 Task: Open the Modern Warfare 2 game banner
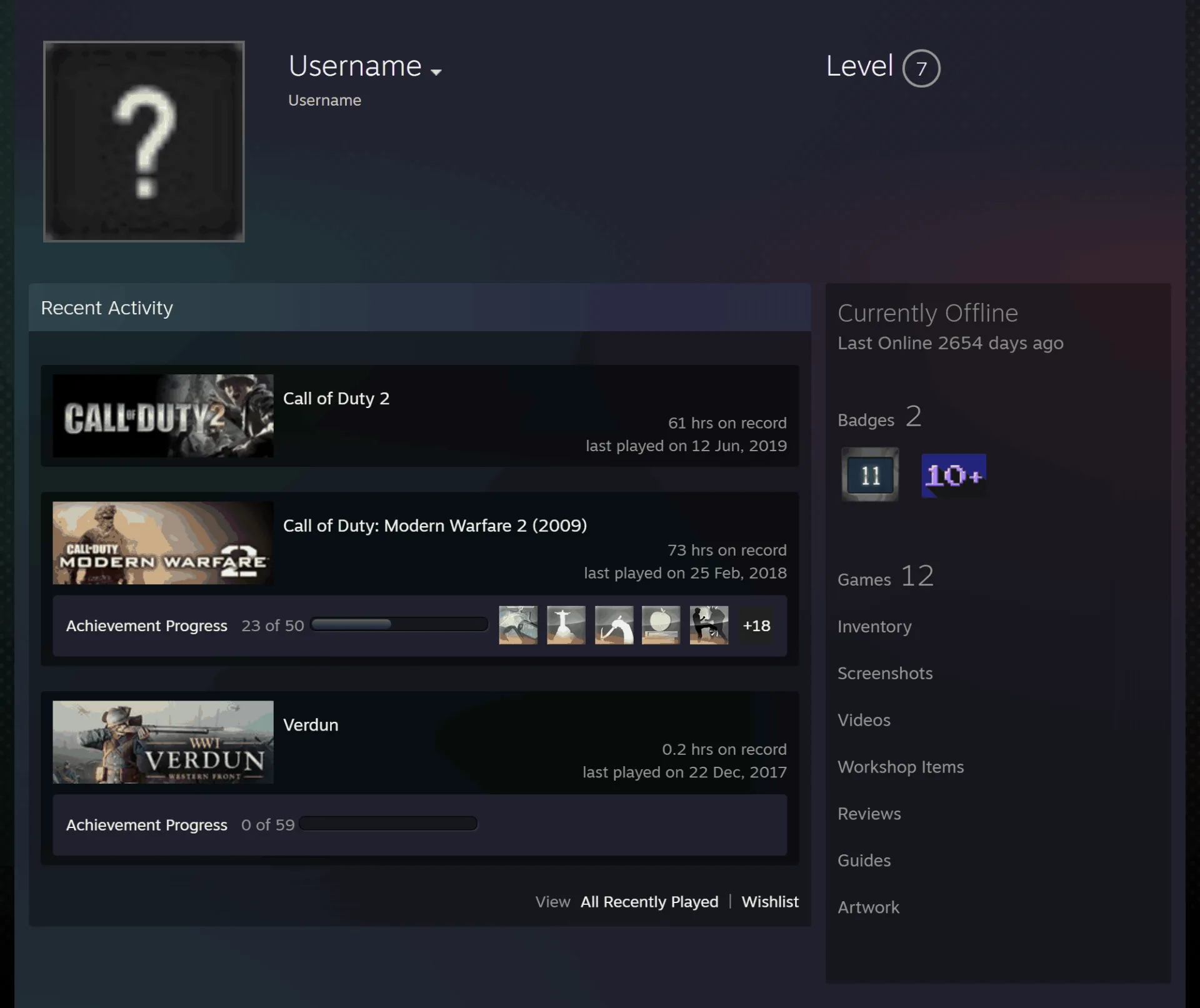coord(163,543)
